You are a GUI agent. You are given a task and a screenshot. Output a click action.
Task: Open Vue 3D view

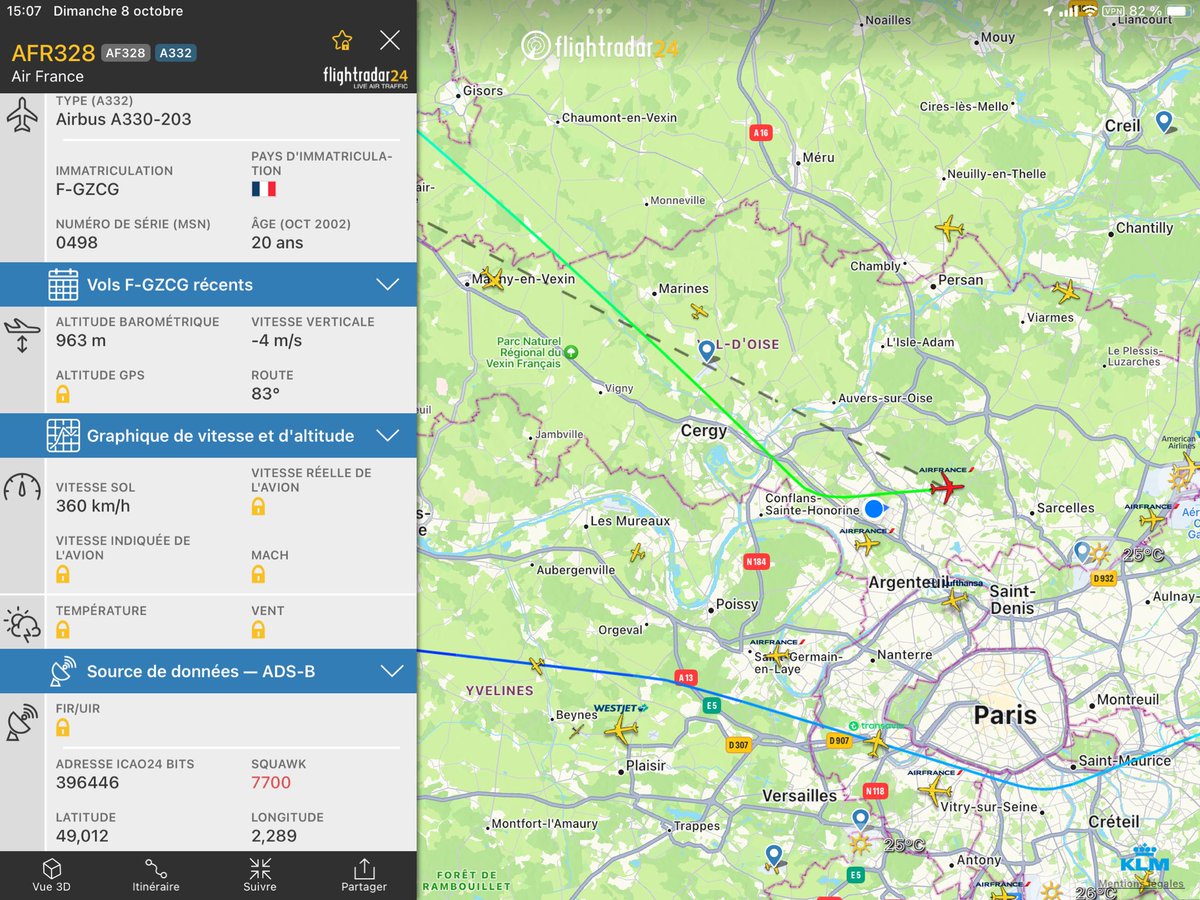click(x=52, y=875)
